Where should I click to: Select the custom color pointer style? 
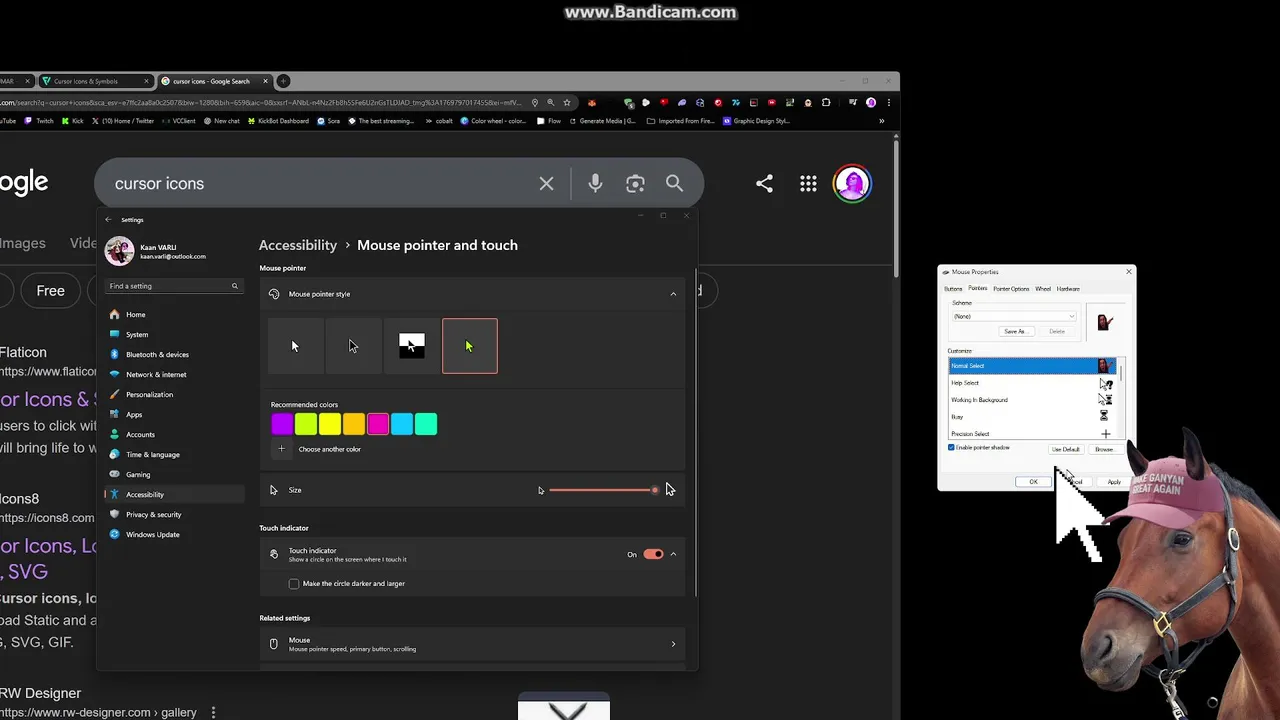point(470,346)
